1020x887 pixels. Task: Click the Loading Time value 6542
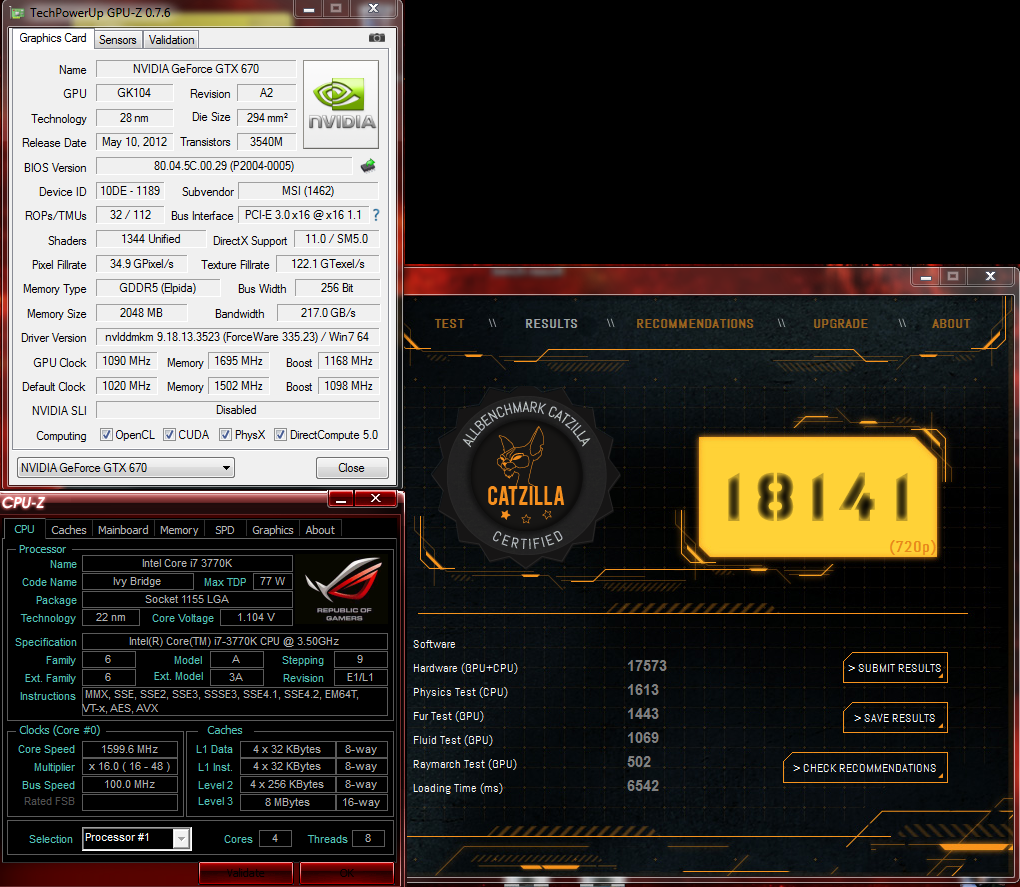(643, 786)
